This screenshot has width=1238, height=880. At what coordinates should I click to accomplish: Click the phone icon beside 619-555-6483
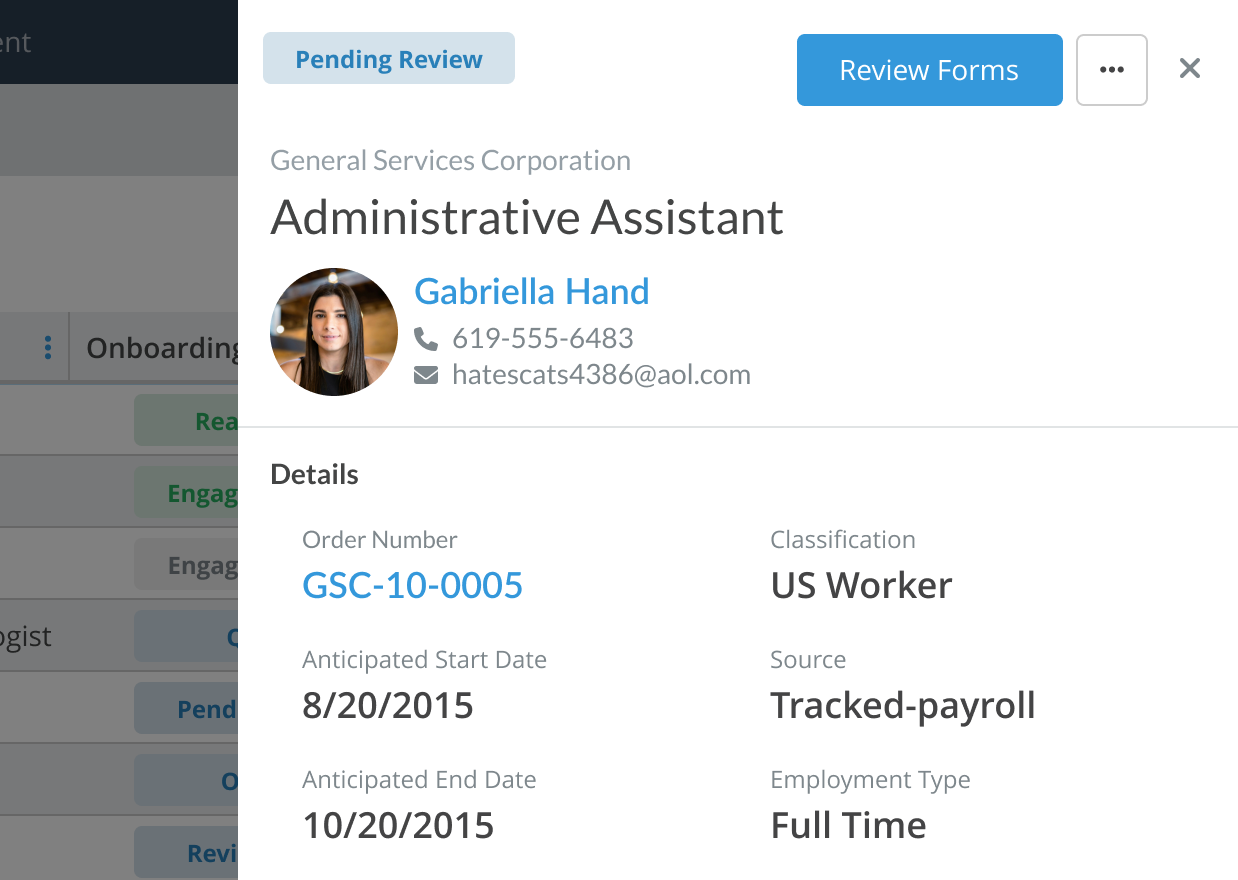426,339
